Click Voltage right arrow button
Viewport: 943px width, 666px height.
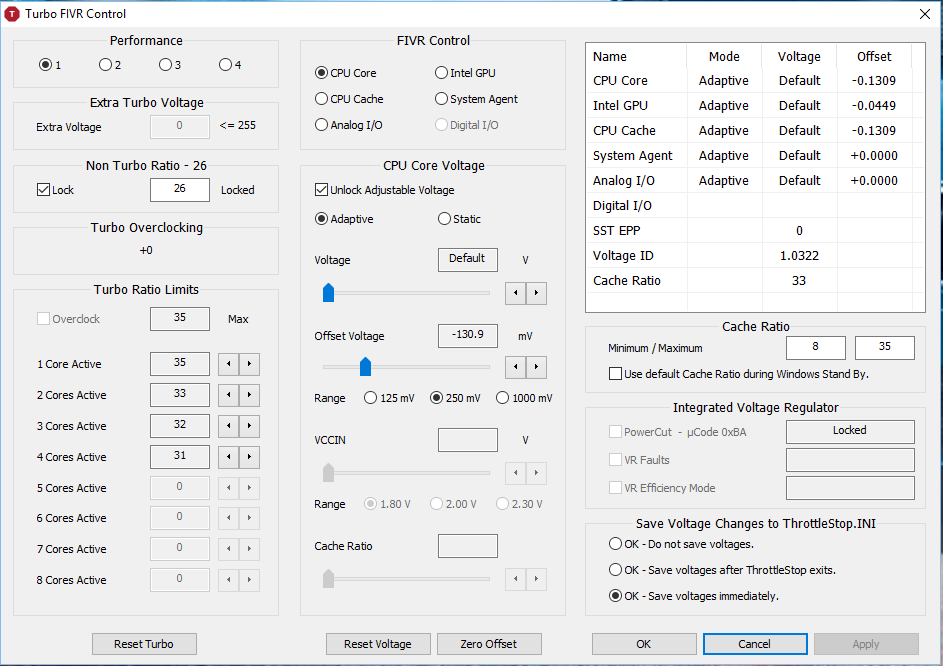pyautogui.click(x=536, y=292)
